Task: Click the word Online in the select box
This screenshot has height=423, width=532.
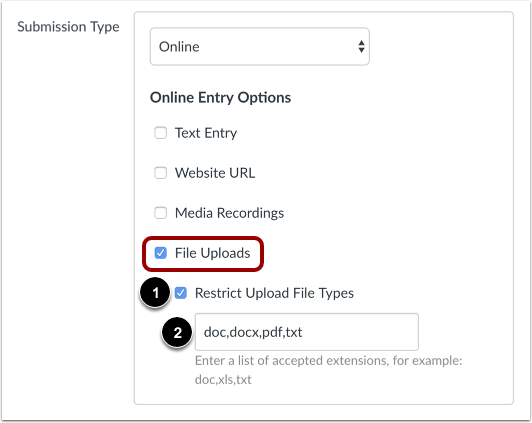Action: tap(179, 47)
